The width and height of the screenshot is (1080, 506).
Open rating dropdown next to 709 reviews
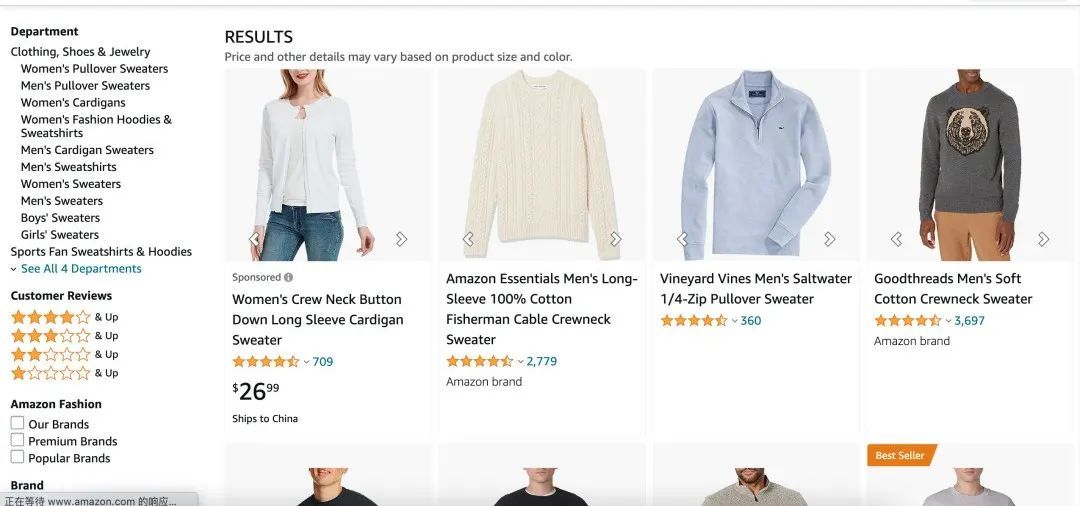point(306,362)
